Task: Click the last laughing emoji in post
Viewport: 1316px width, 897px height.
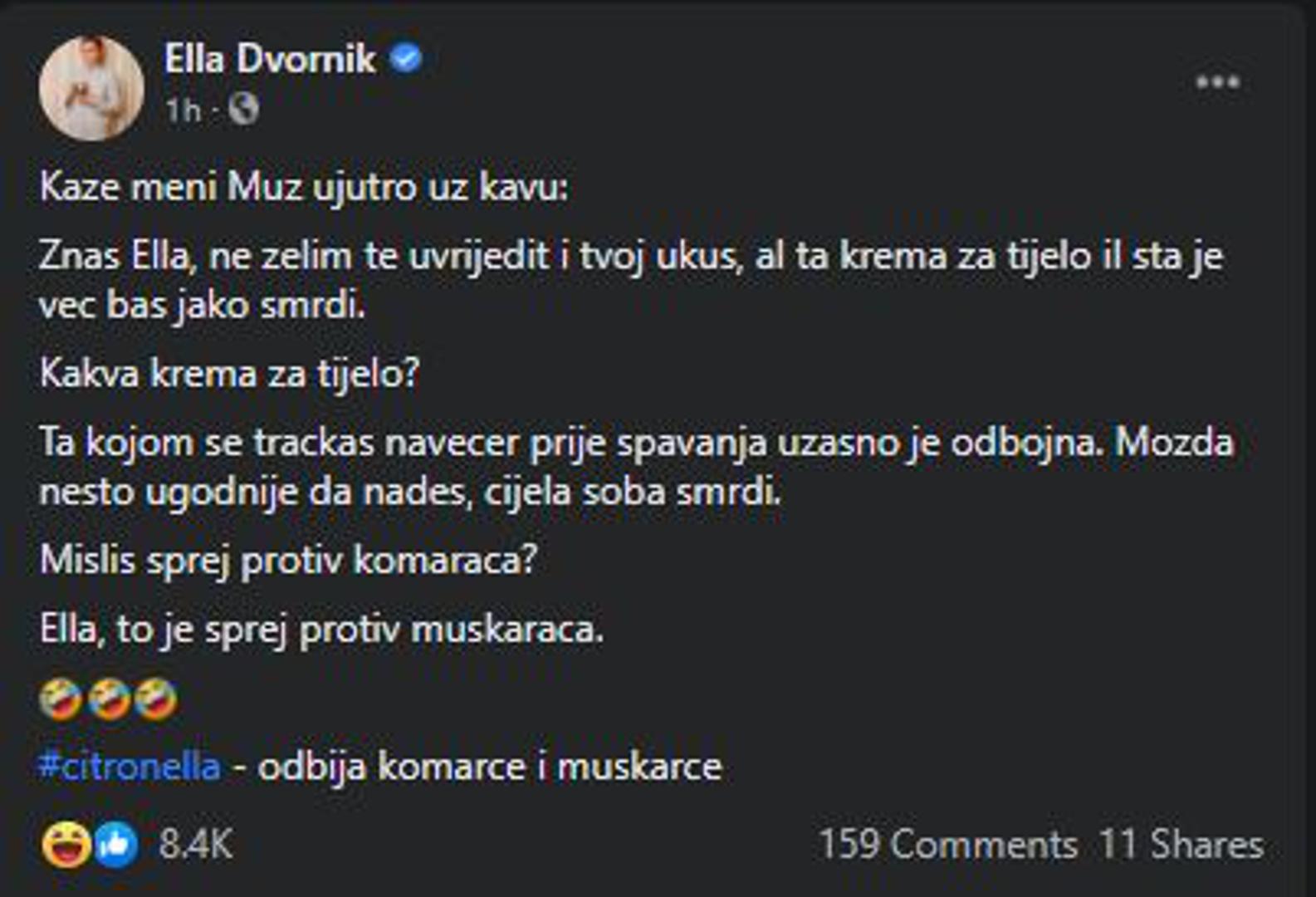Action: click(156, 699)
